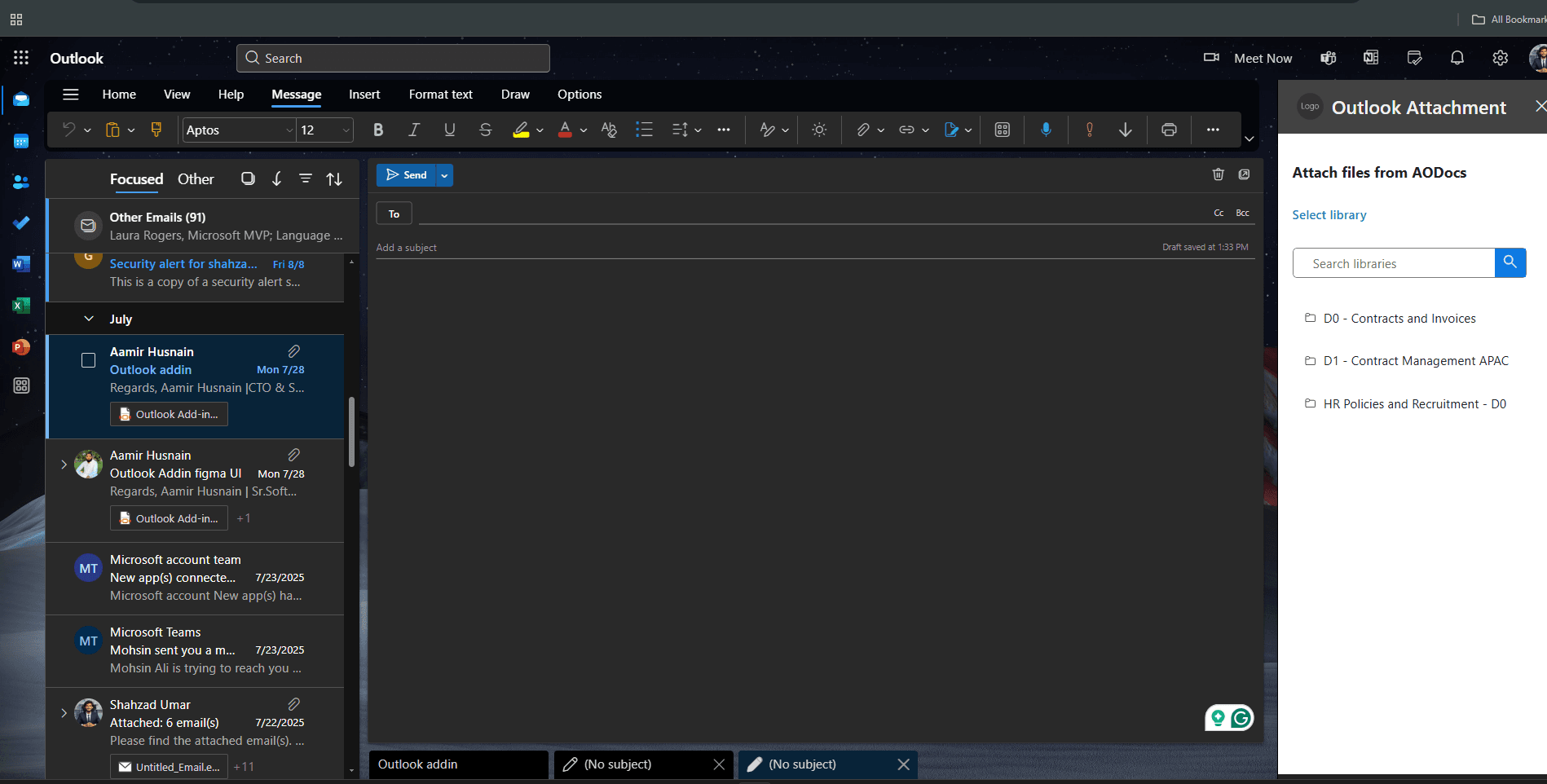Switch to Format text tab
The height and width of the screenshot is (784, 1547).
441,95
